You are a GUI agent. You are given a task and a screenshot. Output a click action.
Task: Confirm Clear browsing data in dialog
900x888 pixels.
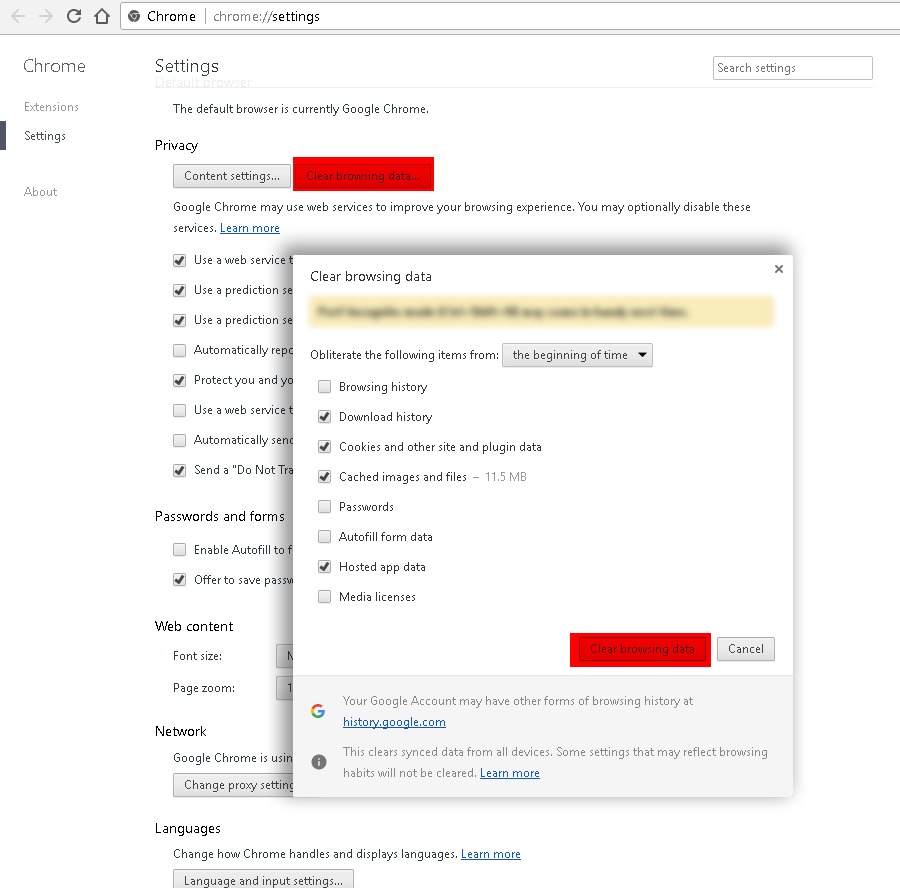[640, 650]
